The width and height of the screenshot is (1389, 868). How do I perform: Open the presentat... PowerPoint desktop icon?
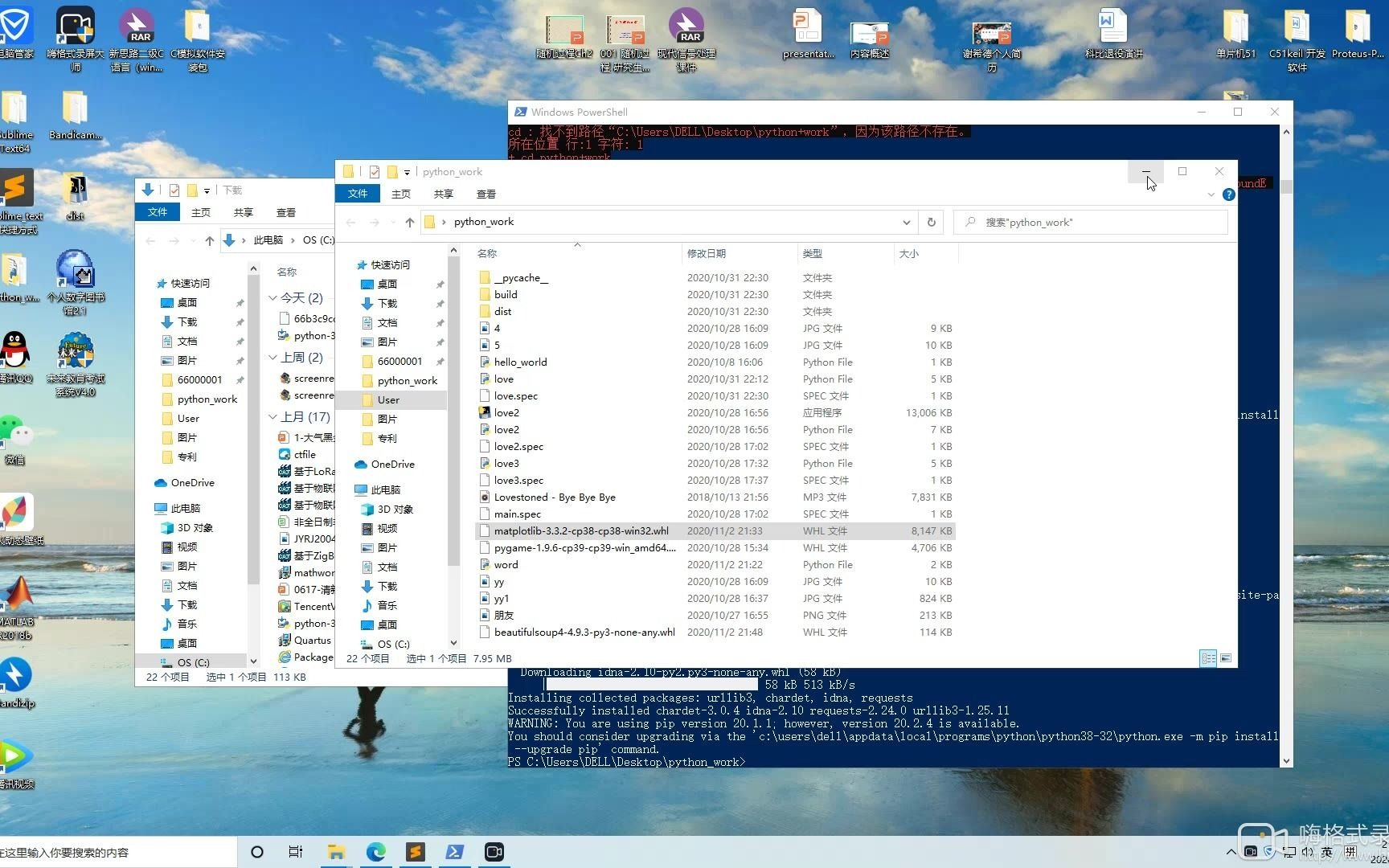(808, 34)
